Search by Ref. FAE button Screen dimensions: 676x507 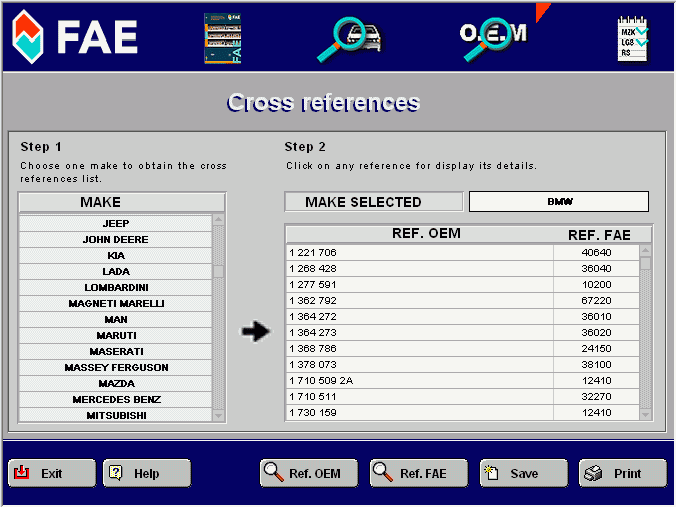coord(419,473)
